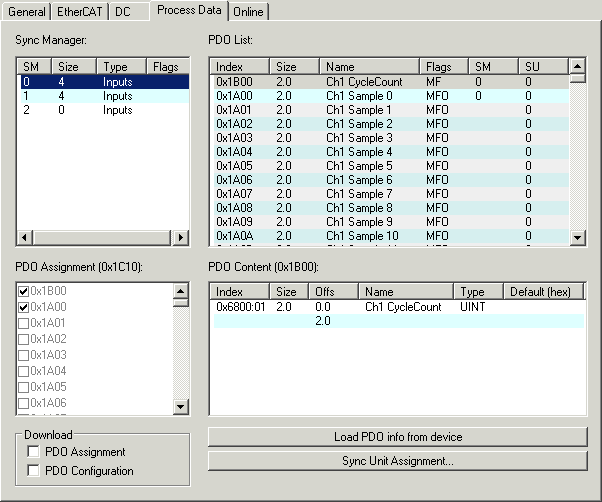Viewport: 602px width, 502px height.
Task: Select the Ch1 Sample 2 row
Action: pyautogui.click(x=391, y=124)
